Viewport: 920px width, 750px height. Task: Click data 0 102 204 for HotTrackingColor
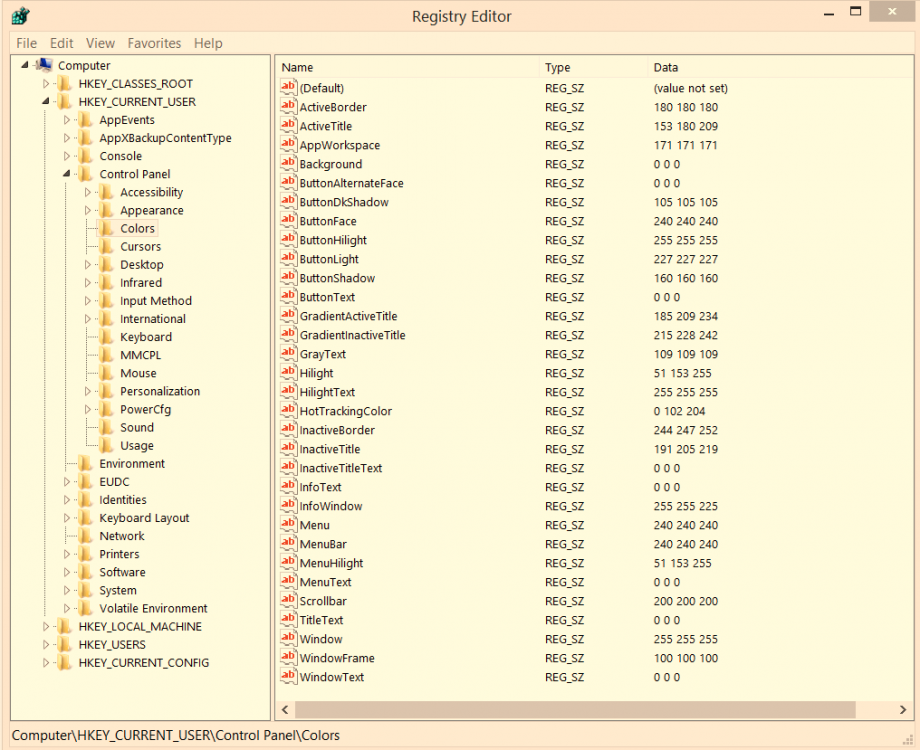(679, 411)
